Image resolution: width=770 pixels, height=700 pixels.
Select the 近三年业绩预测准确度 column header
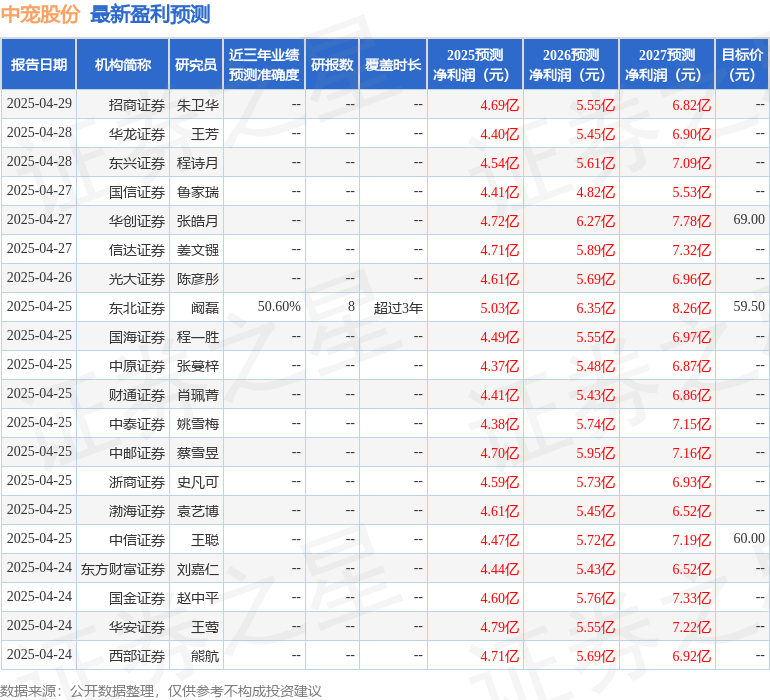point(264,64)
